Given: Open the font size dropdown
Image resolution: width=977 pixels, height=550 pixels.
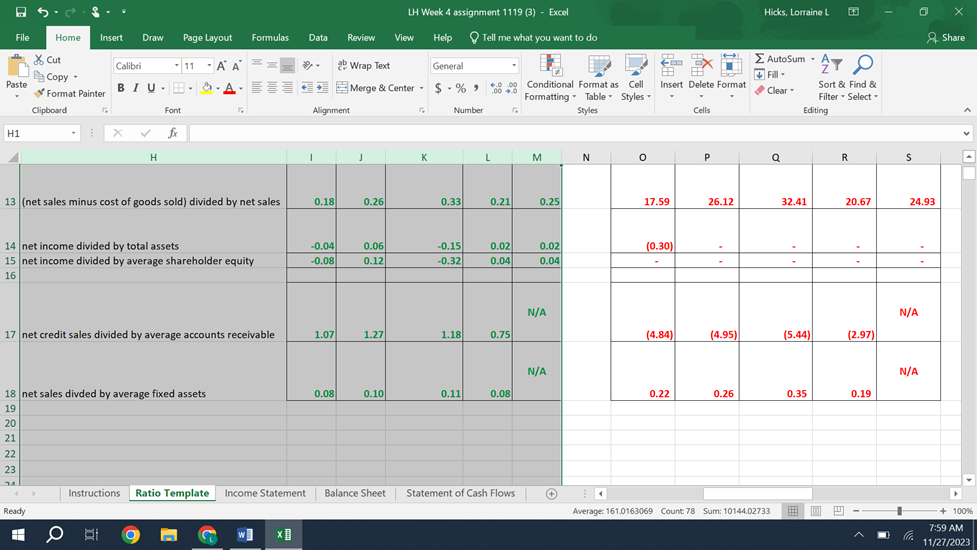Looking at the screenshot, I should 209,66.
